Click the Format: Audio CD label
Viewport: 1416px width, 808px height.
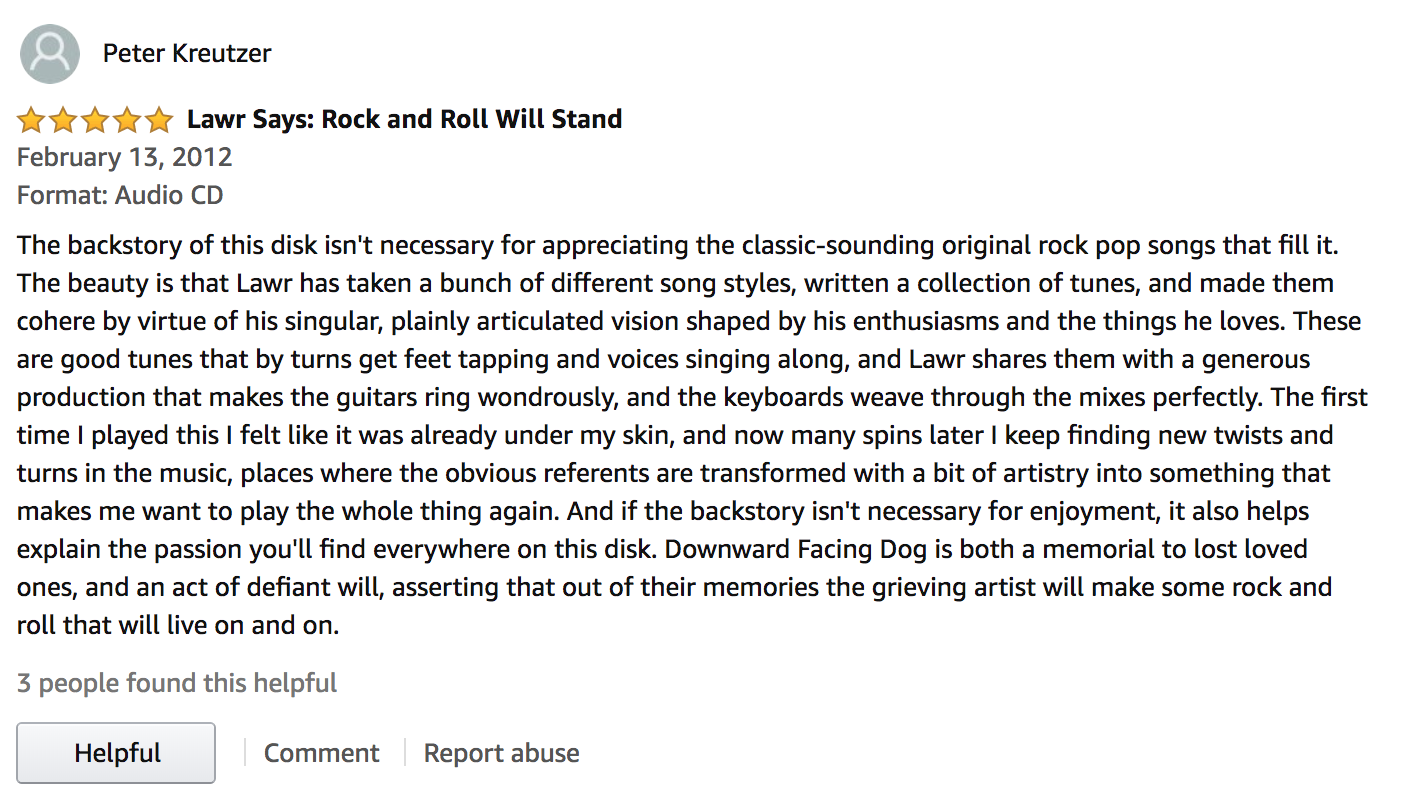(x=120, y=195)
